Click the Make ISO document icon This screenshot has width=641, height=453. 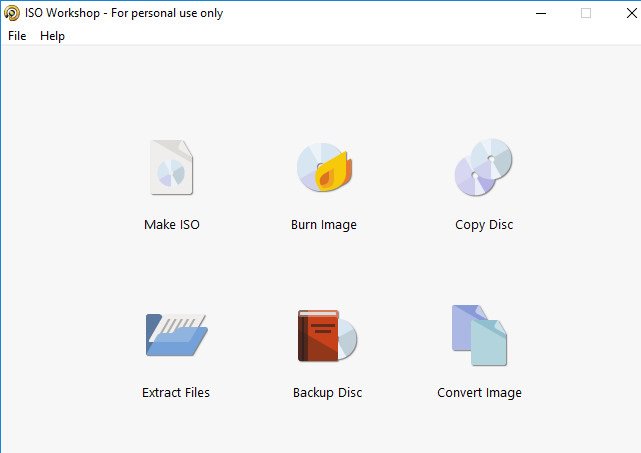171,167
